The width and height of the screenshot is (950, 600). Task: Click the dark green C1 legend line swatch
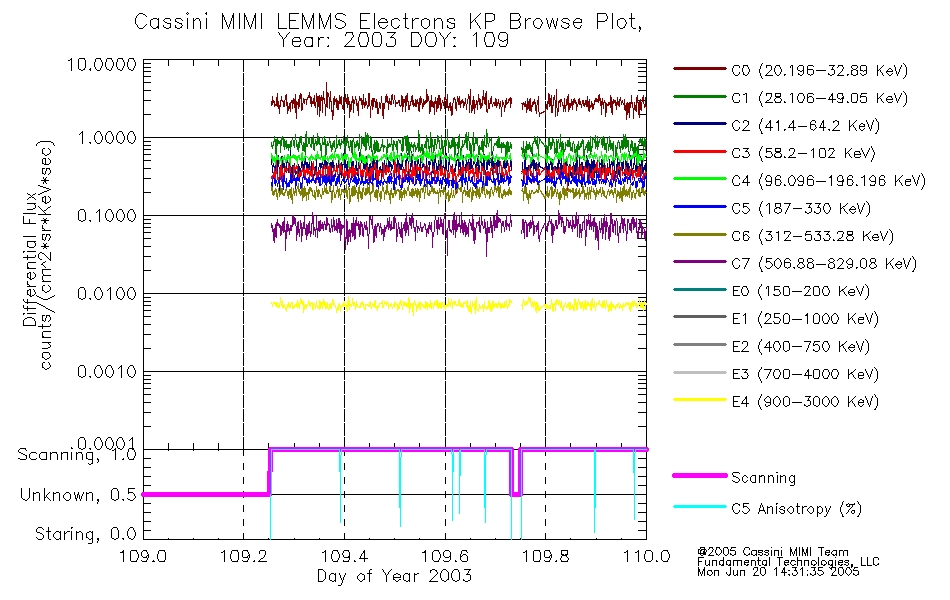point(699,96)
